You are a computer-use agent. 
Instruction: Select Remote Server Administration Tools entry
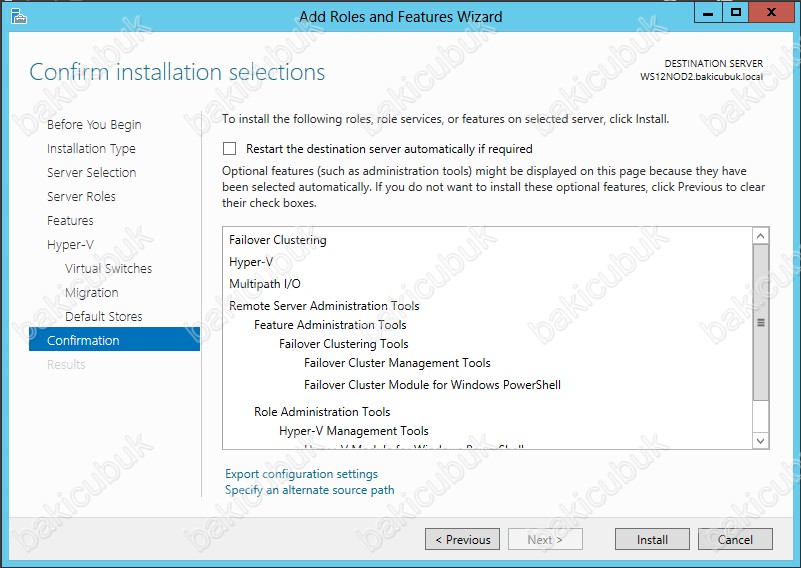[x=324, y=306]
